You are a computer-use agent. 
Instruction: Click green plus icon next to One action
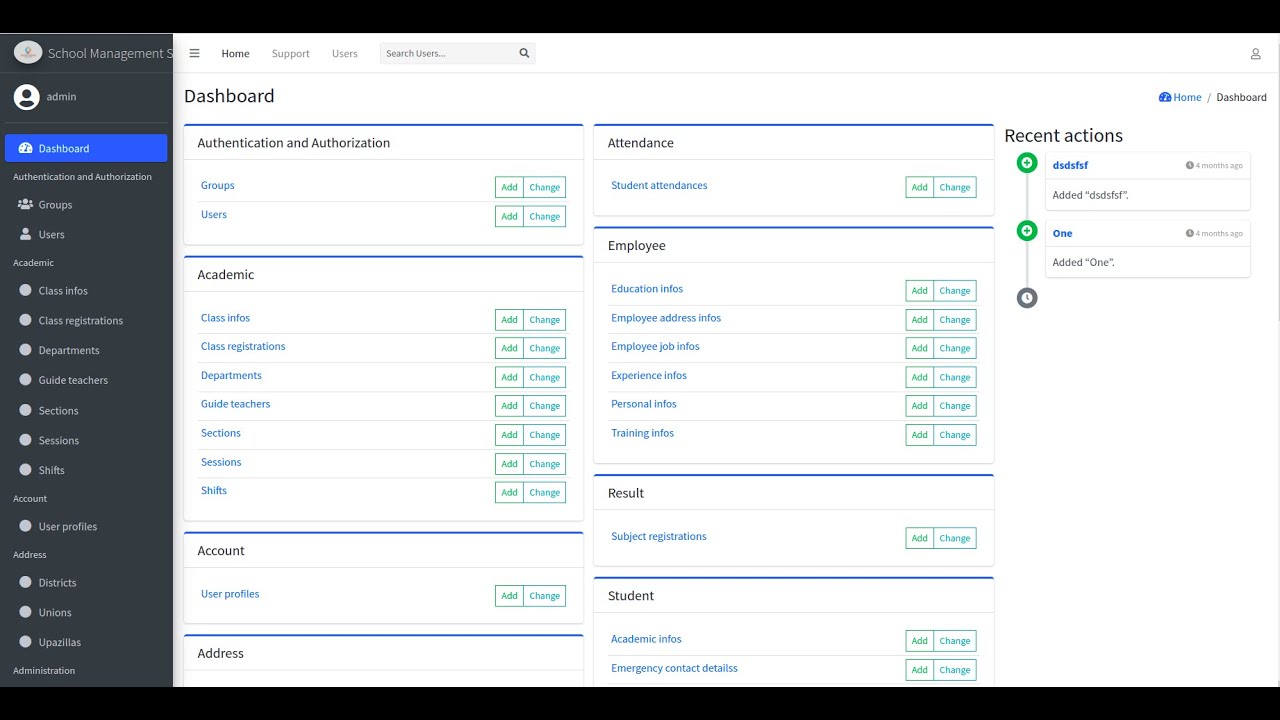point(1027,231)
